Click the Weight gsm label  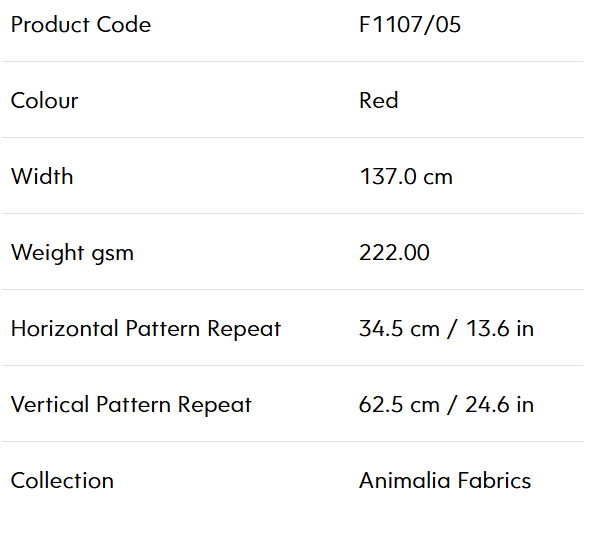tap(72, 253)
